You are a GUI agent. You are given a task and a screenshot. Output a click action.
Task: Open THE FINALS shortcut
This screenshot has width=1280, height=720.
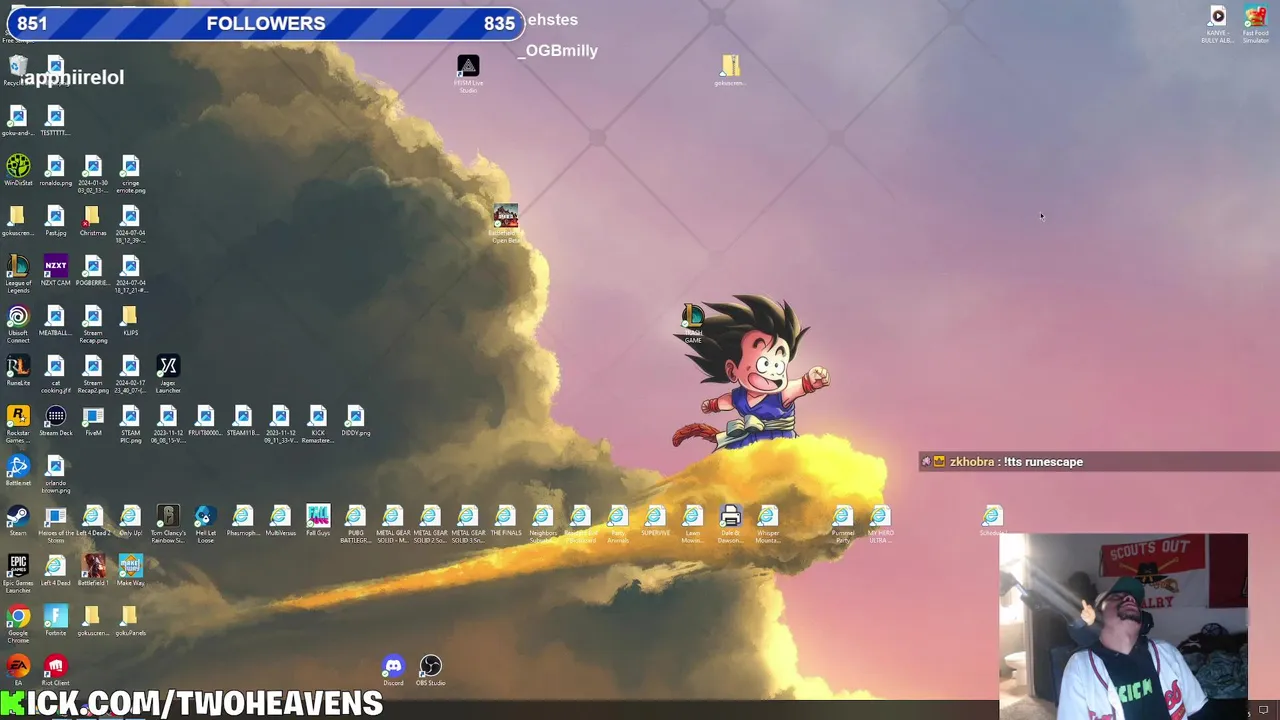click(505, 520)
